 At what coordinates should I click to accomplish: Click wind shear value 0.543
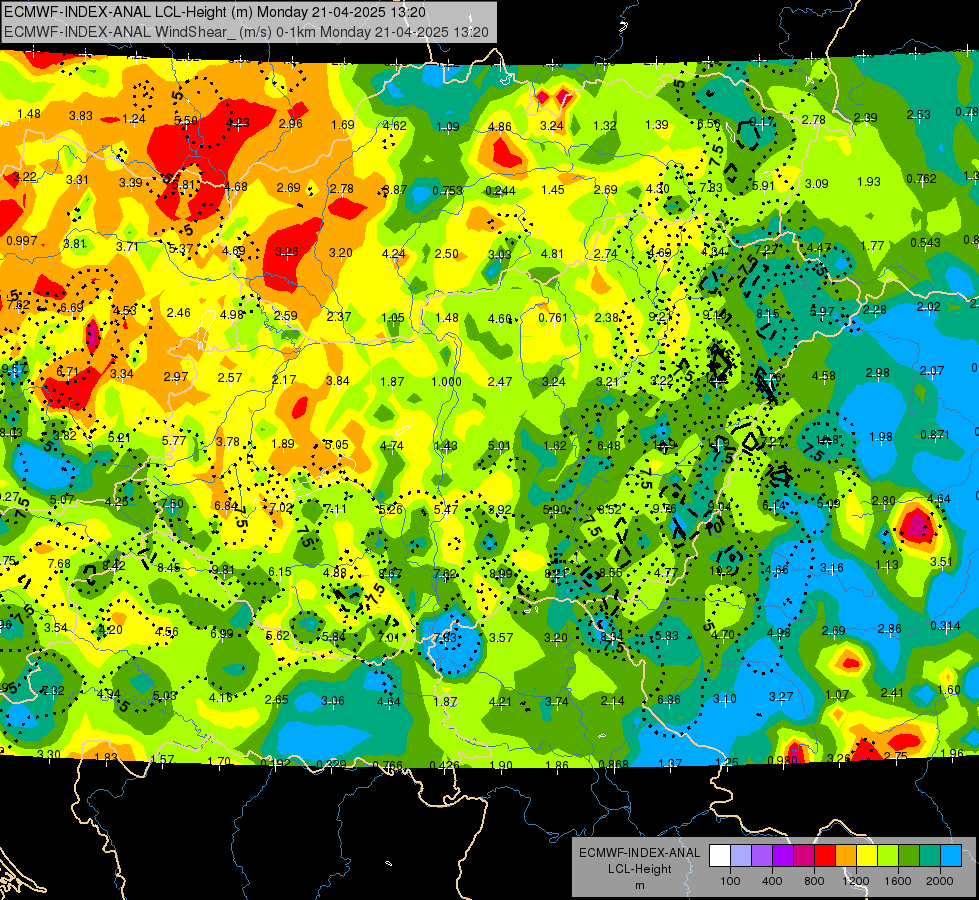click(925, 242)
